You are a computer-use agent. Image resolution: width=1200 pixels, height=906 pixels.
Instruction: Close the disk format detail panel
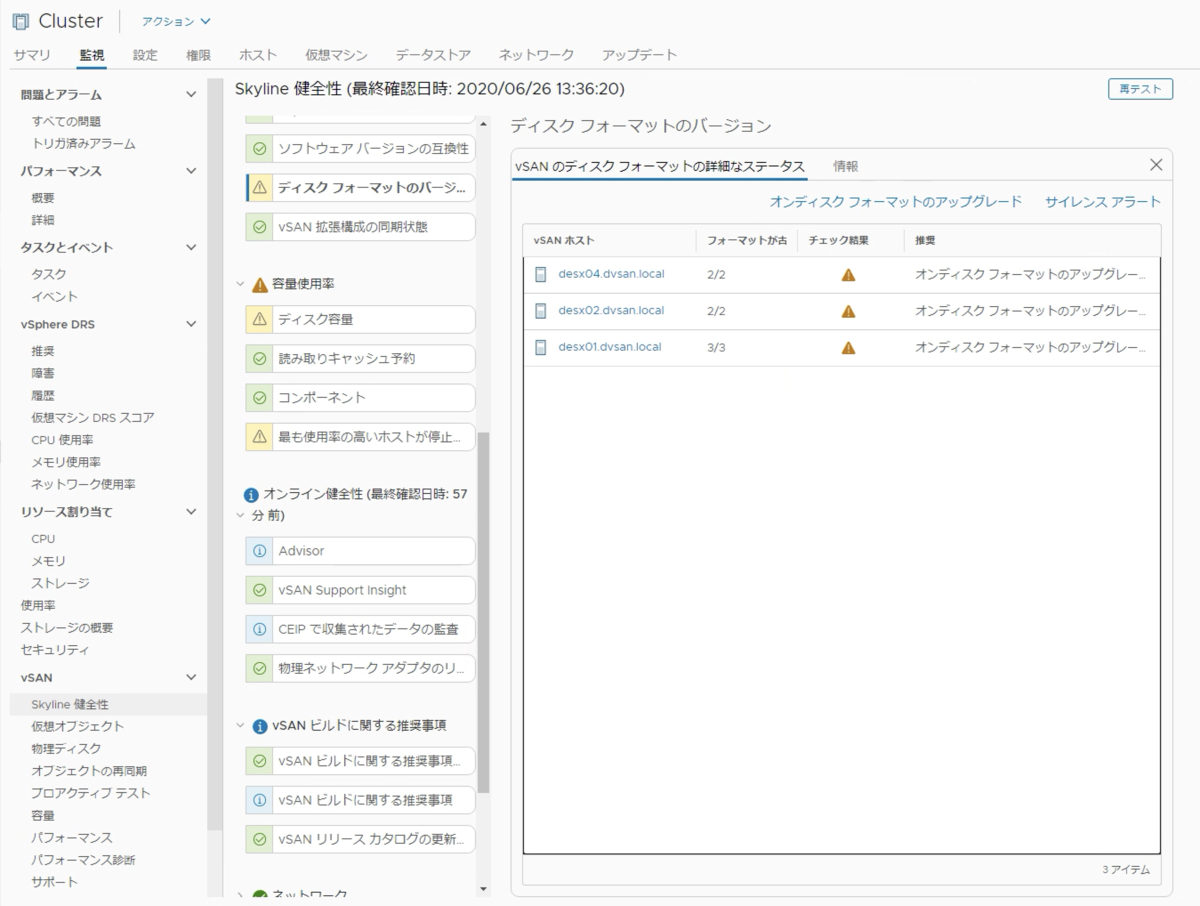pyautogui.click(x=1156, y=165)
